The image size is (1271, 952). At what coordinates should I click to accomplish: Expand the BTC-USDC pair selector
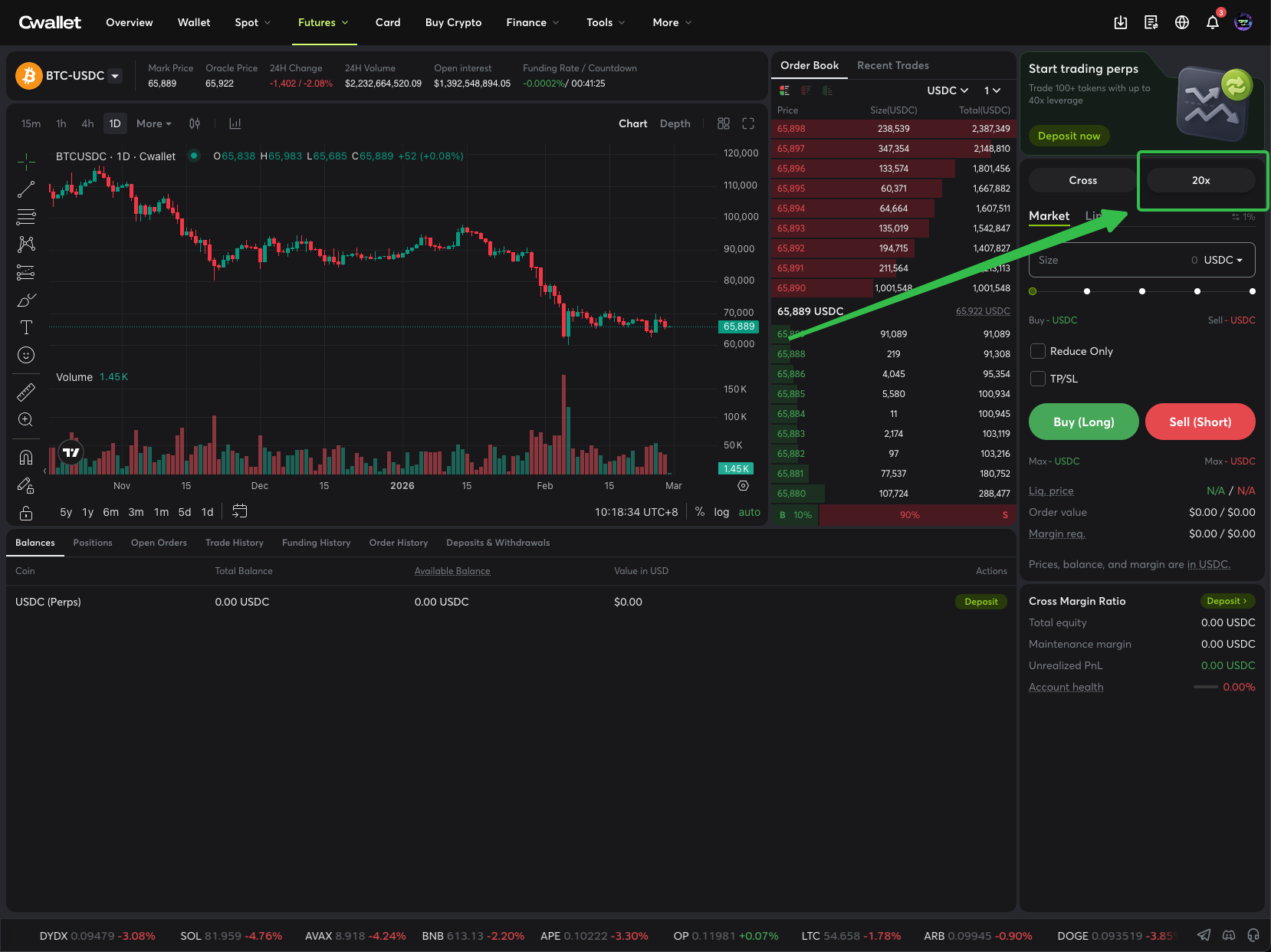(115, 76)
